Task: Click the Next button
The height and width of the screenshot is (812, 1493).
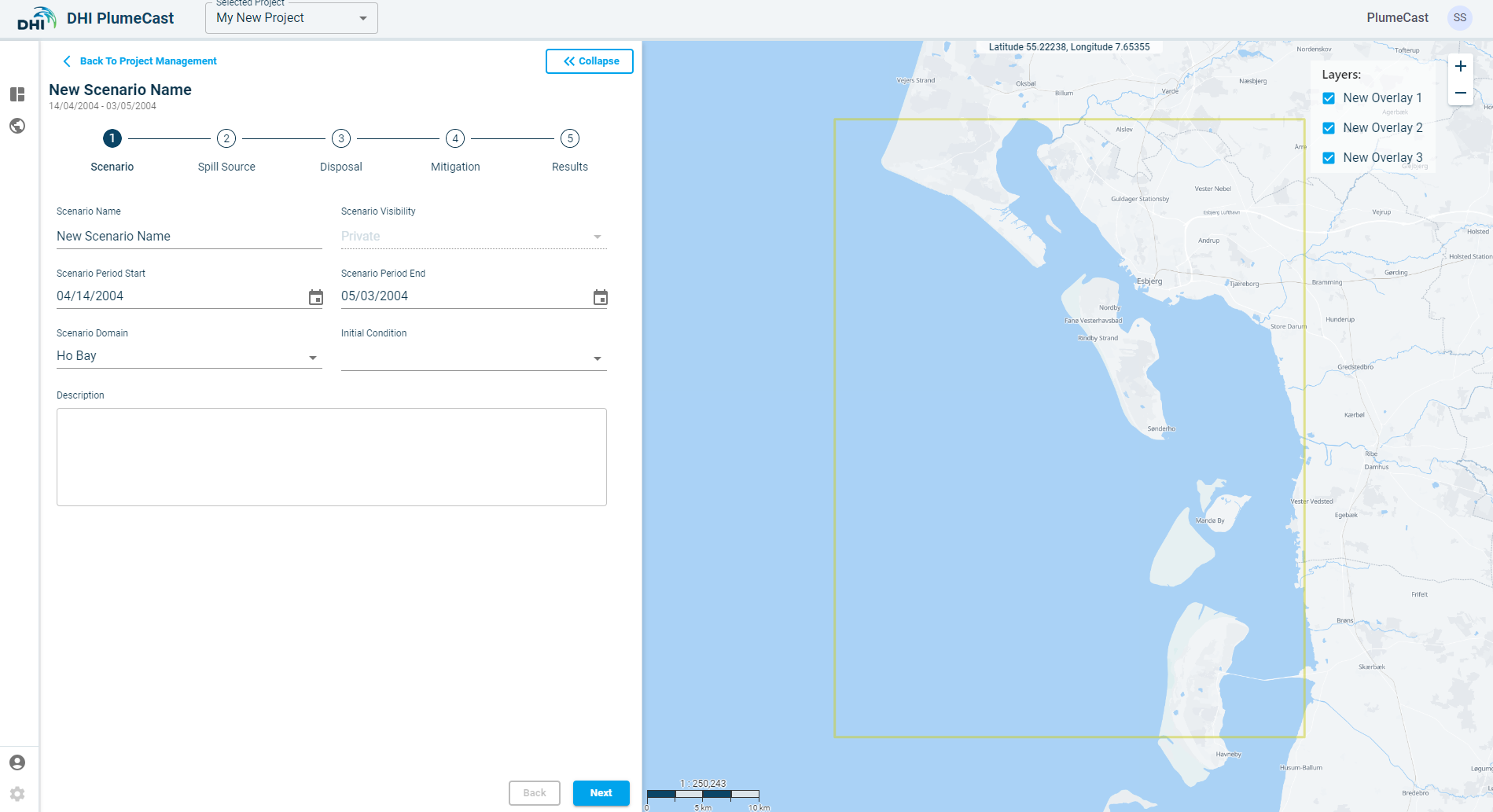Action: coord(601,793)
